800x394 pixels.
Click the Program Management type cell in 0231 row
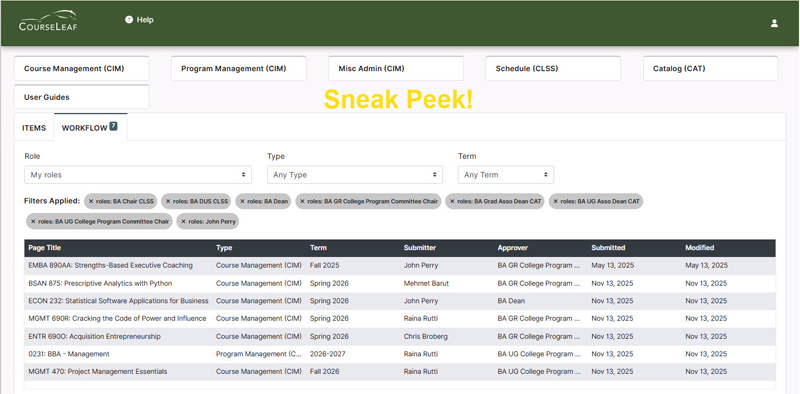tap(259, 354)
